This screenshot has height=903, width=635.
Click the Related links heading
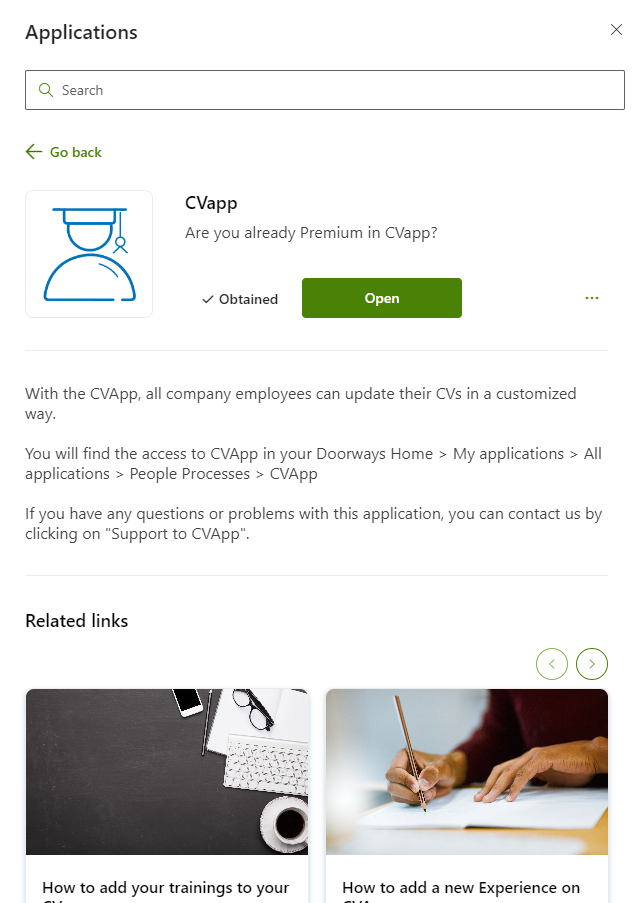coord(77,620)
